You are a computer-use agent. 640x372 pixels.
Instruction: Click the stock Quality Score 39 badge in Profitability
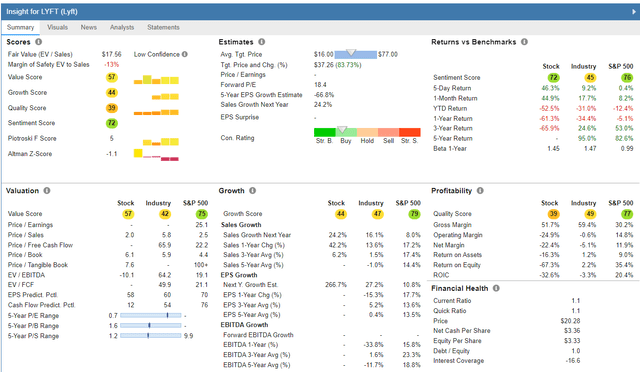pyautogui.click(x=553, y=214)
